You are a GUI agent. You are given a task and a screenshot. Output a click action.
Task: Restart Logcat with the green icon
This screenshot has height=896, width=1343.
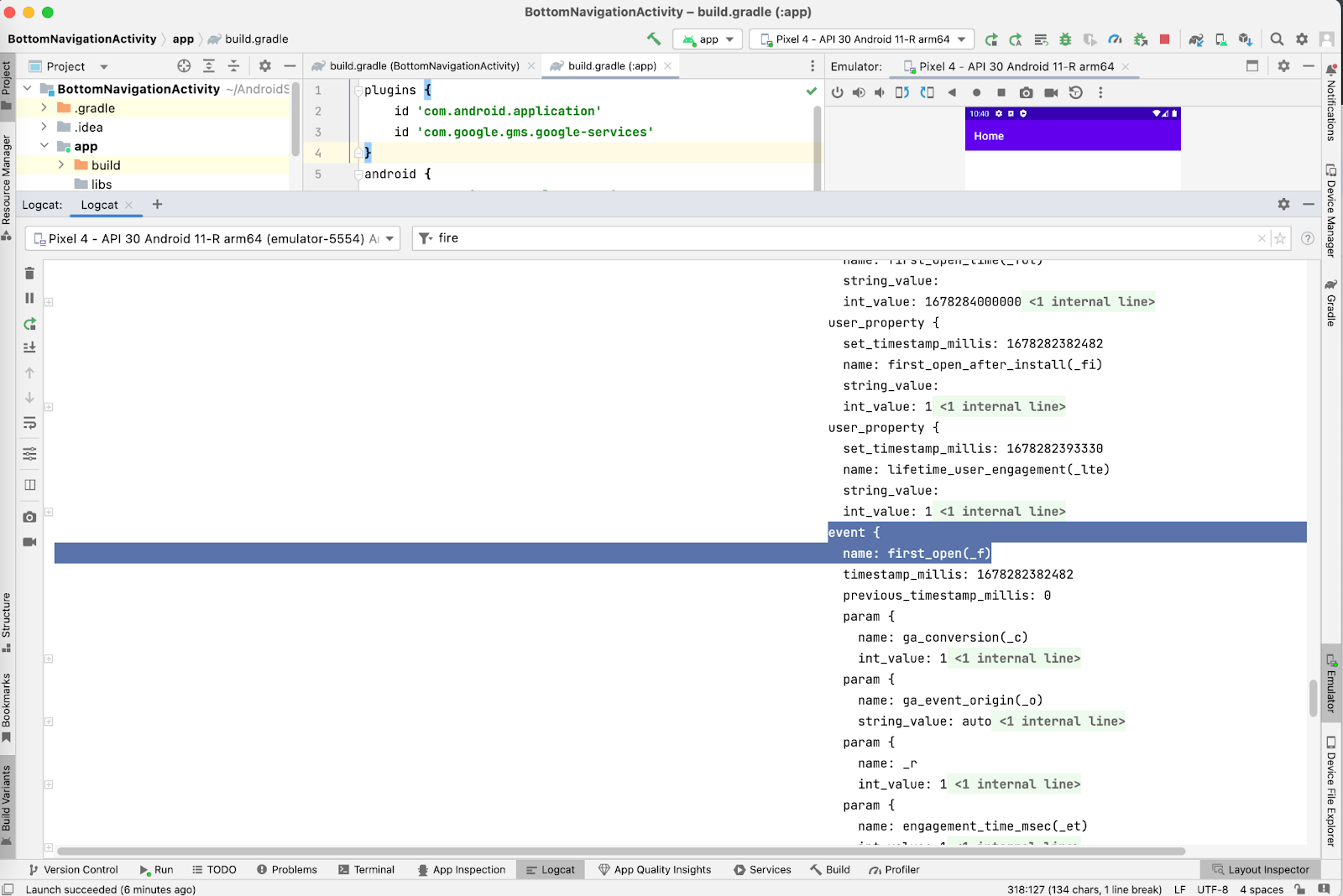[29, 324]
